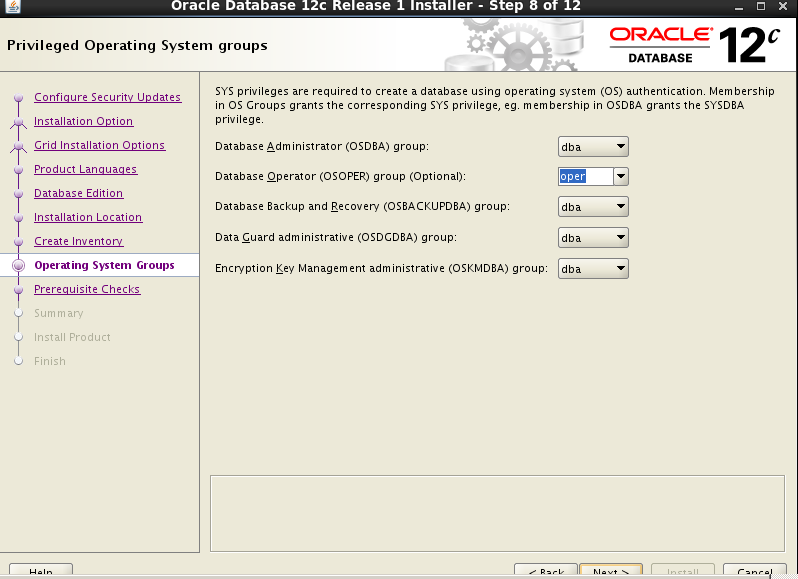Screen dimensions: 798x579
Task: Click the Product Languages step bullet
Action: 19,169
